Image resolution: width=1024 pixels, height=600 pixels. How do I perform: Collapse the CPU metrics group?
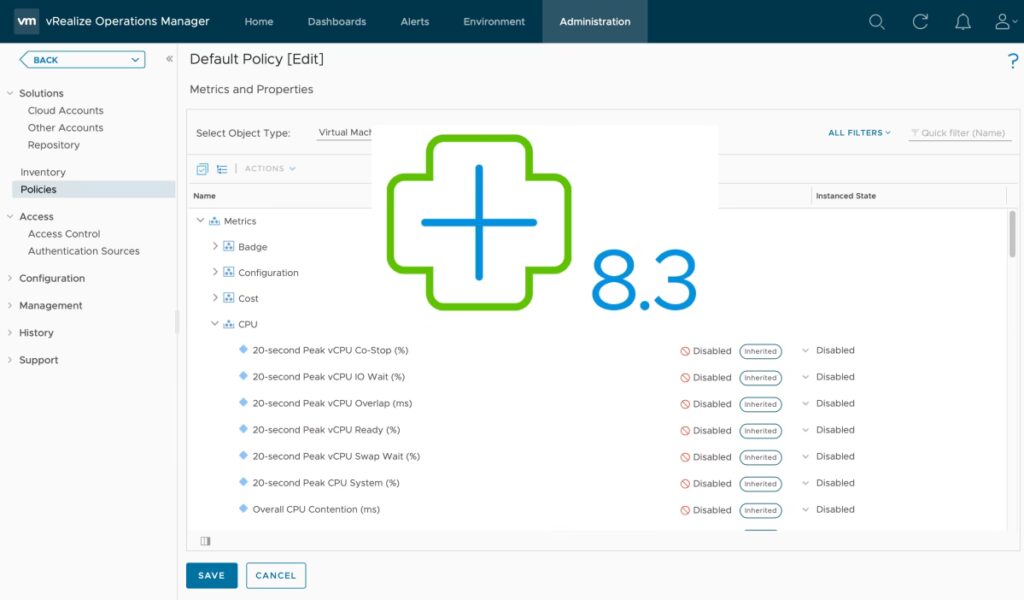(215, 324)
